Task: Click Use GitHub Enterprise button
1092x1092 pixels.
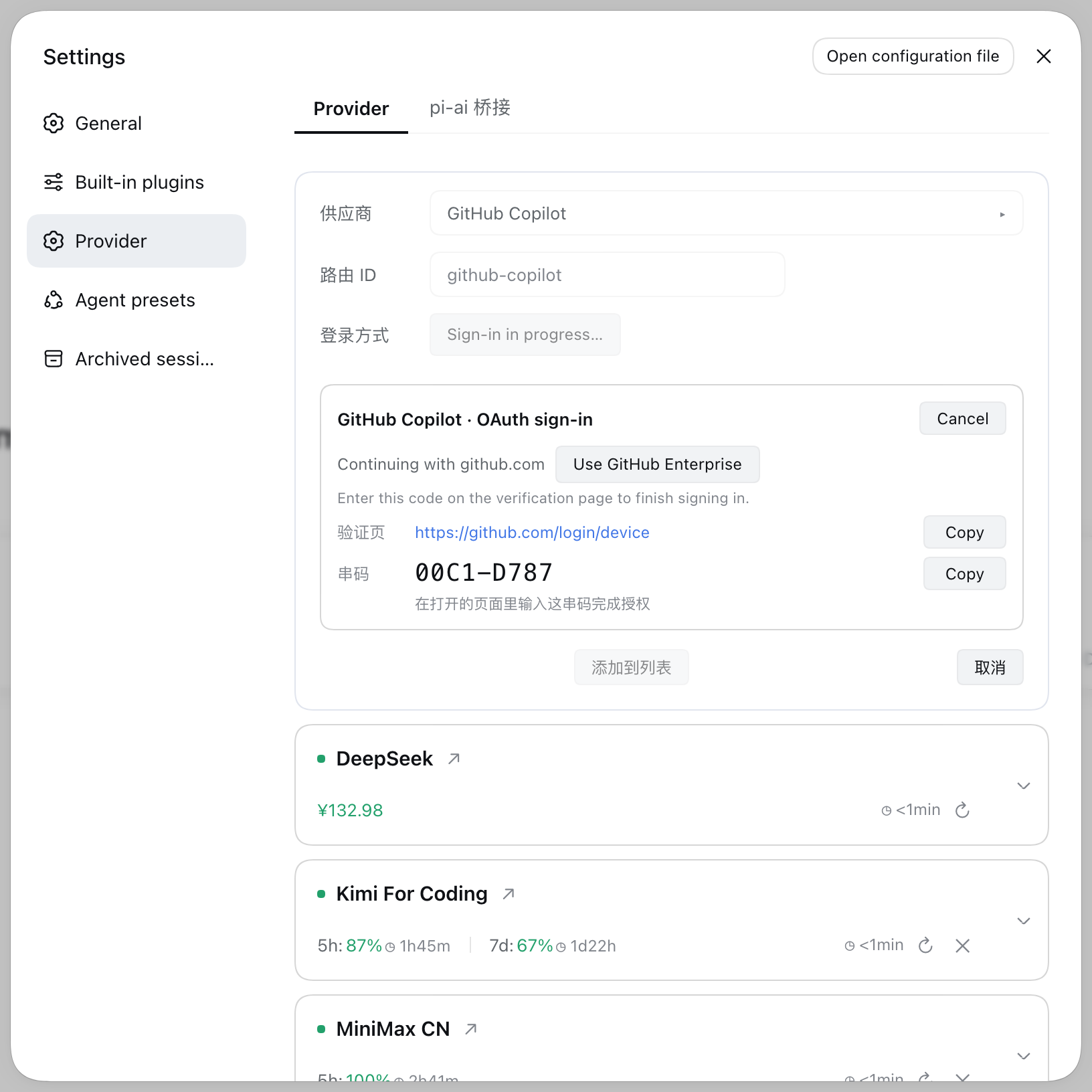Action: pos(657,464)
